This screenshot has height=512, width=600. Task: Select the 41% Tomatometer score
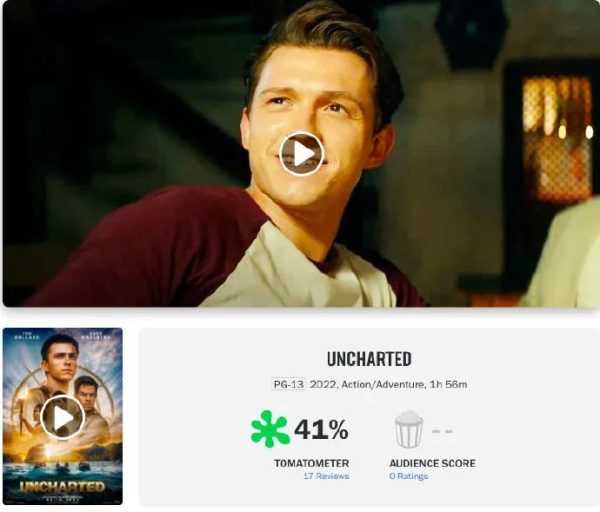(x=321, y=429)
